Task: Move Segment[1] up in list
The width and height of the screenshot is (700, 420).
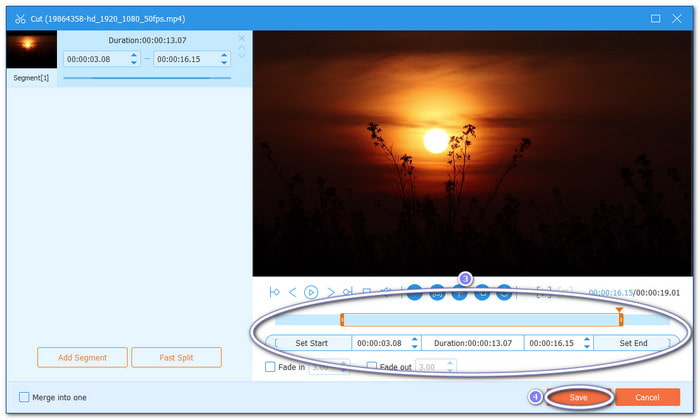Action: [242, 47]
